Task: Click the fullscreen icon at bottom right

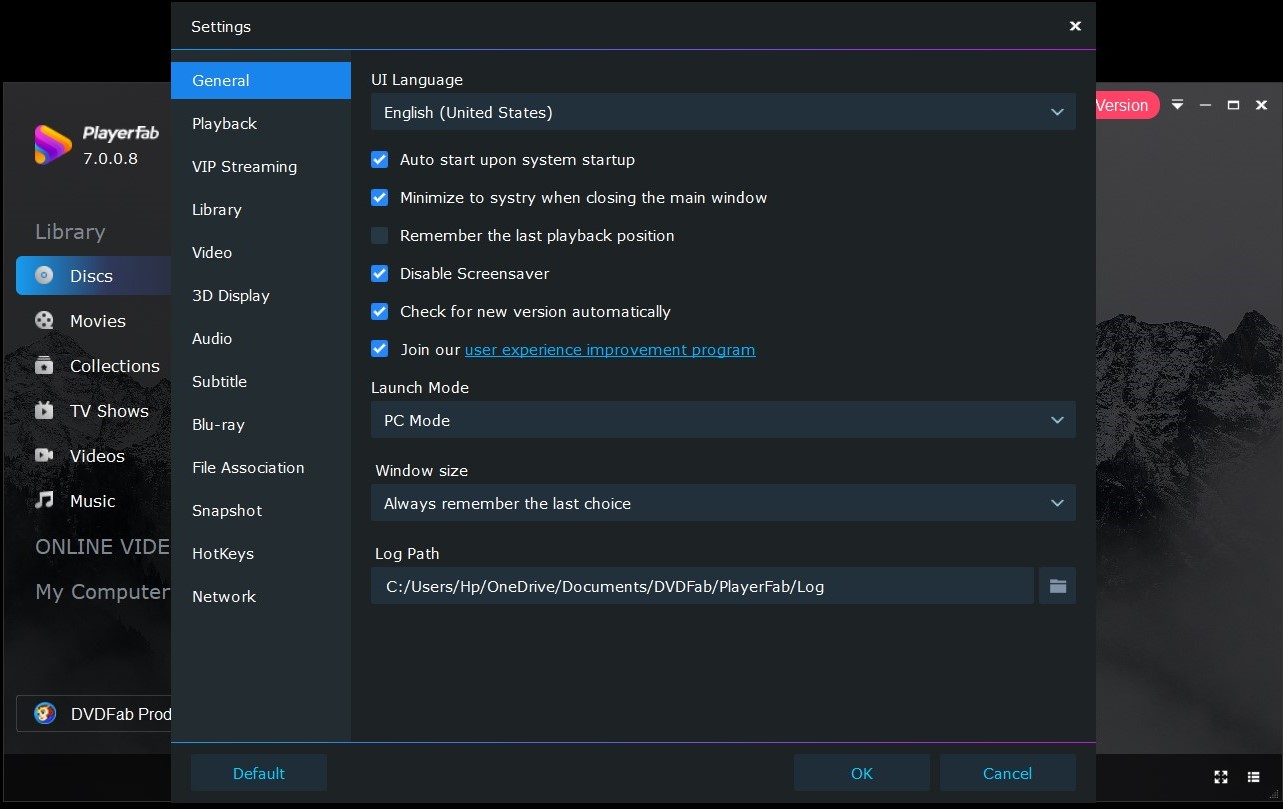Action: point(1221,777)
